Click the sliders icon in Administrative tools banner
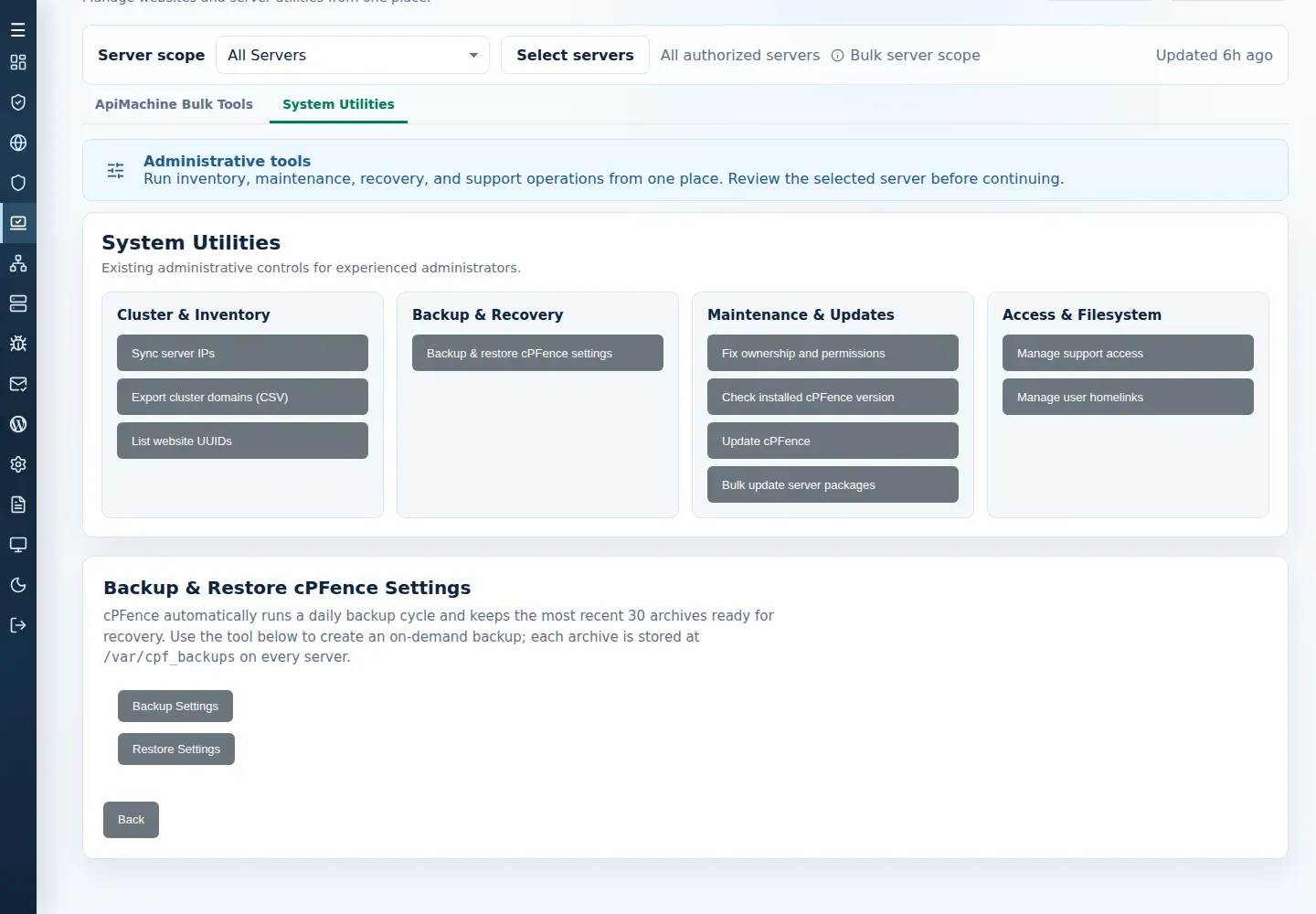 point(116,170)
